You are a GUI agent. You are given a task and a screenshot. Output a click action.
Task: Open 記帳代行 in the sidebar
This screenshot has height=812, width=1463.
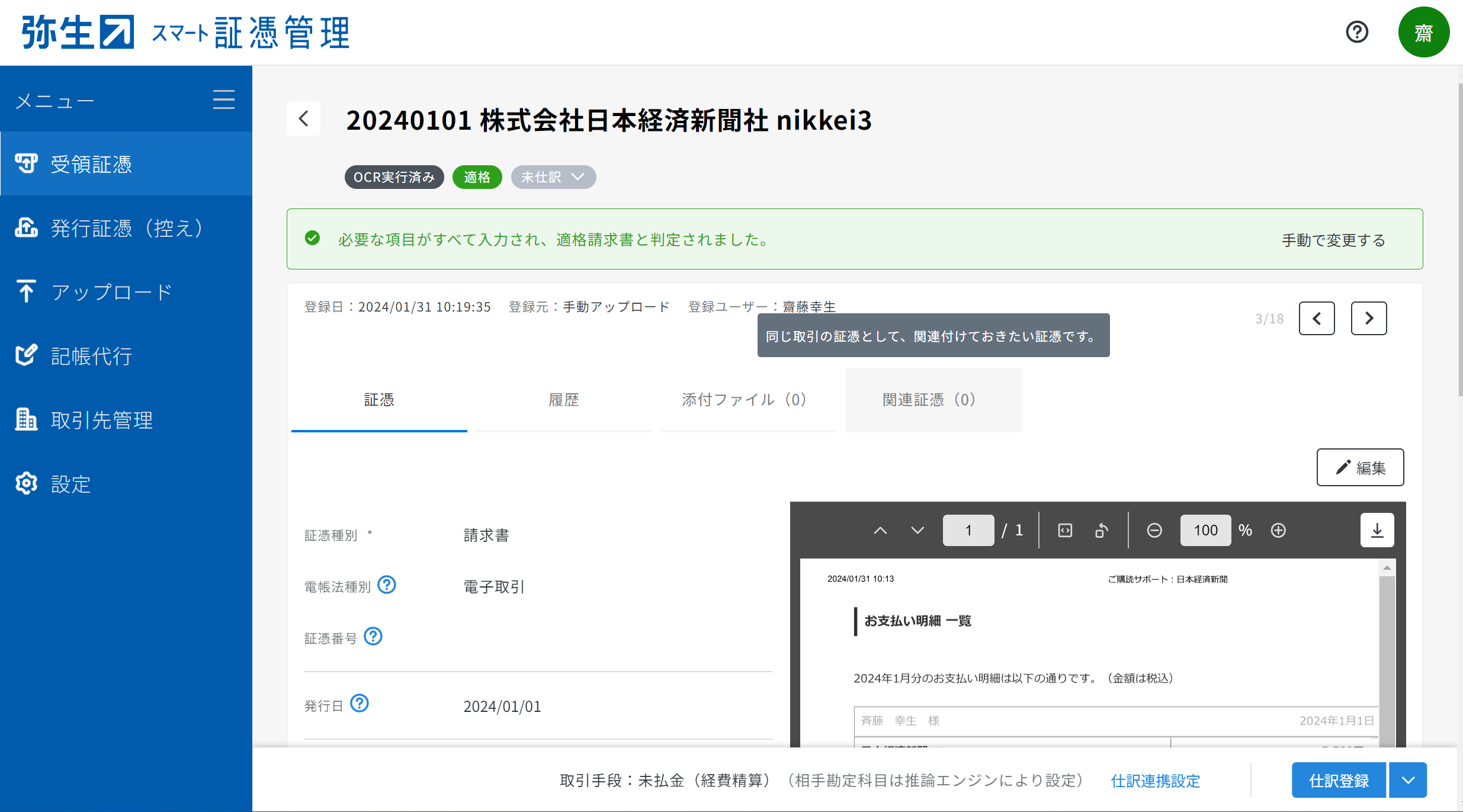coord(126,356)
